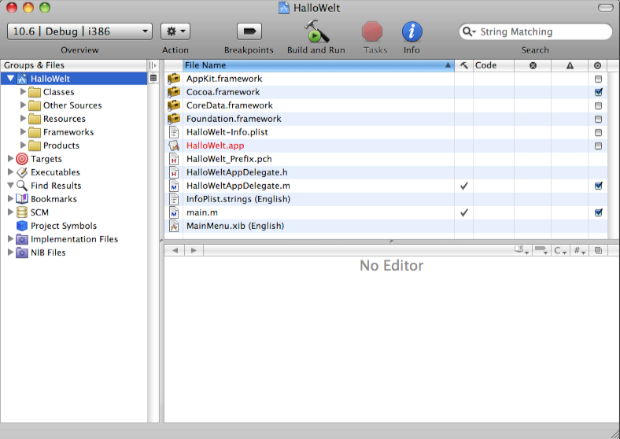
Task: Click the Tasks stop-sign icon
Action: point(372,32)
